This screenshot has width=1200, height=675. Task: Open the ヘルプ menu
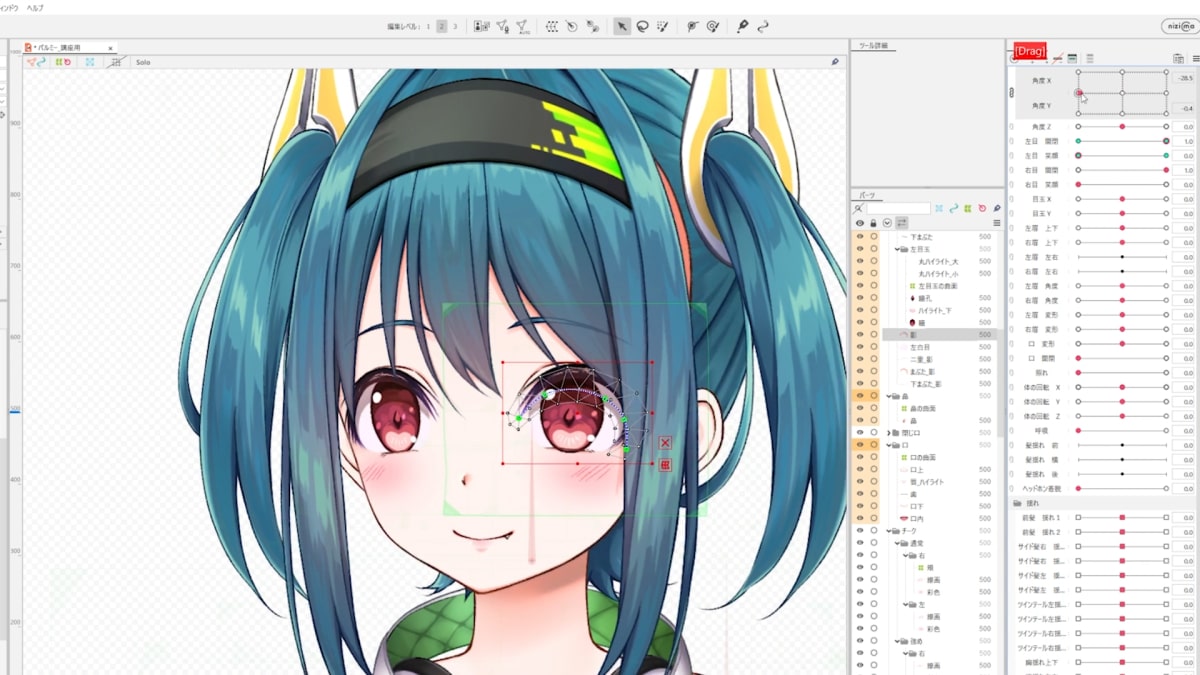[35, 7]
